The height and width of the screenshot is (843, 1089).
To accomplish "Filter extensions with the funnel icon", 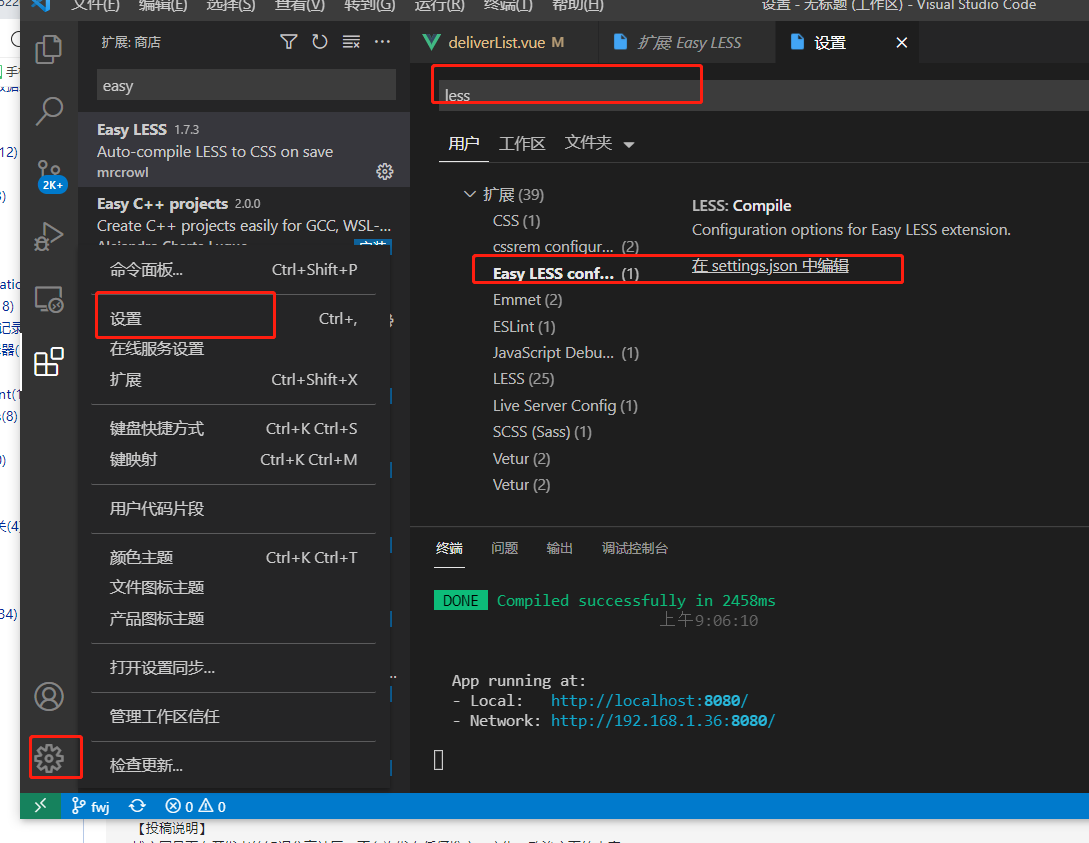I will [x=288, y=42].
